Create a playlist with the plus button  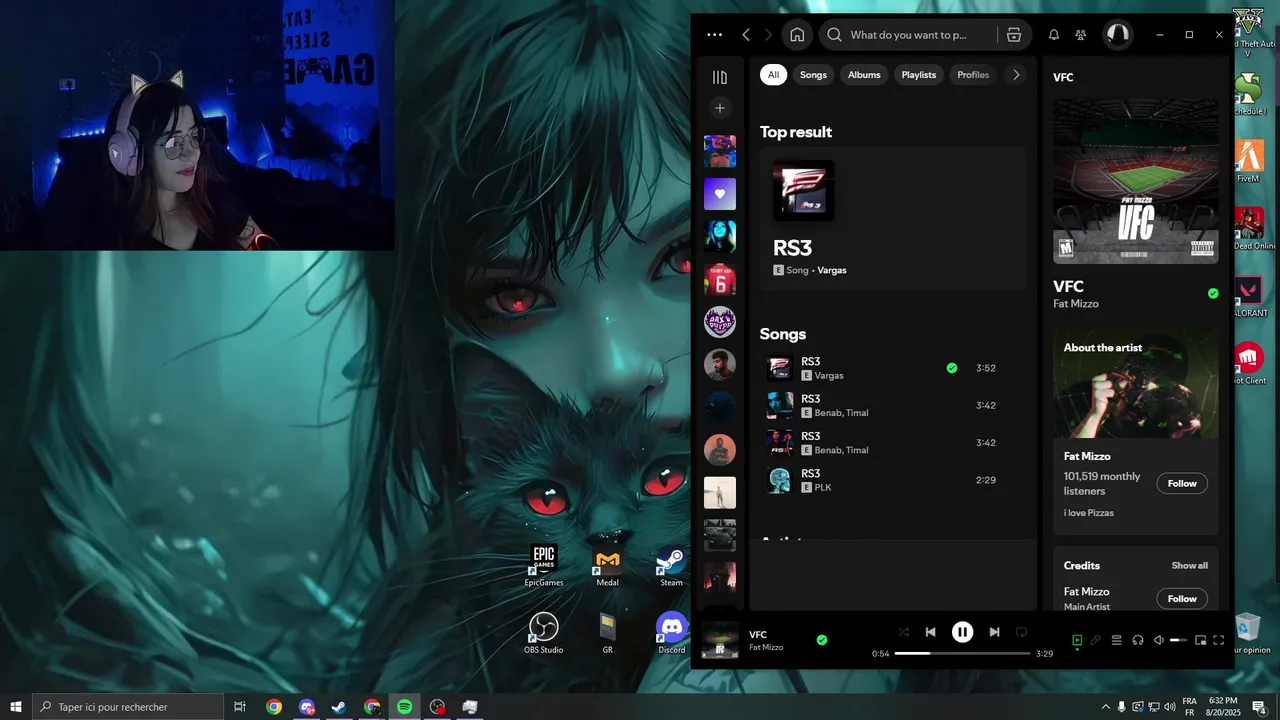click(719, 108)
